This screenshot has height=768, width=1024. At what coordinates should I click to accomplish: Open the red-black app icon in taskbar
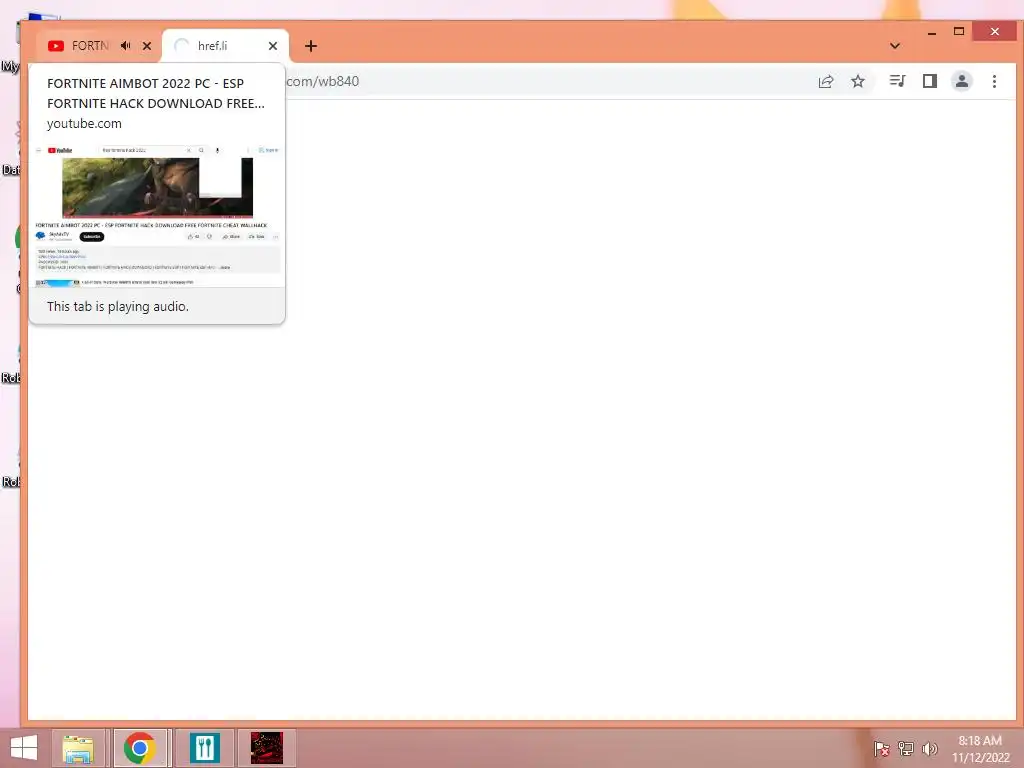click(x=266, y=748)
